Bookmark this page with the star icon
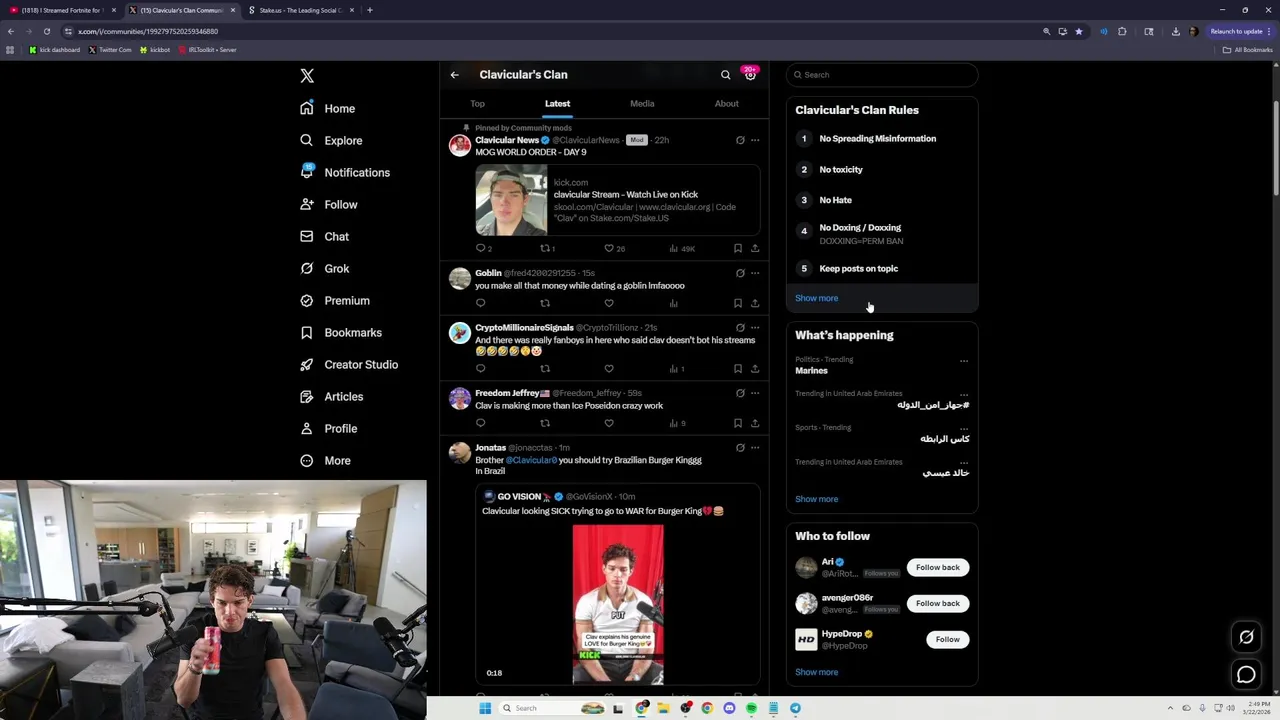The width and height of the screenshot is (1280, 720). point(1078,31)
